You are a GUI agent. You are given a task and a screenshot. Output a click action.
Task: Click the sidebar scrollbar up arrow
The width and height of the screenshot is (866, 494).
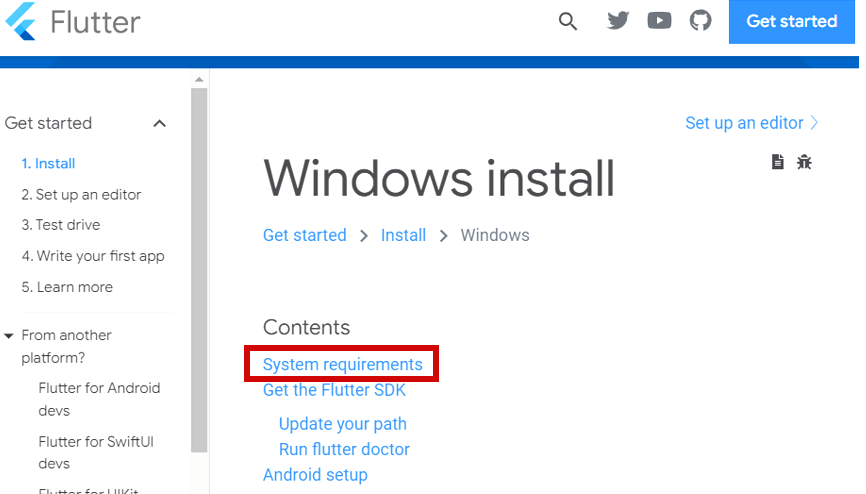tap(199, 80)
